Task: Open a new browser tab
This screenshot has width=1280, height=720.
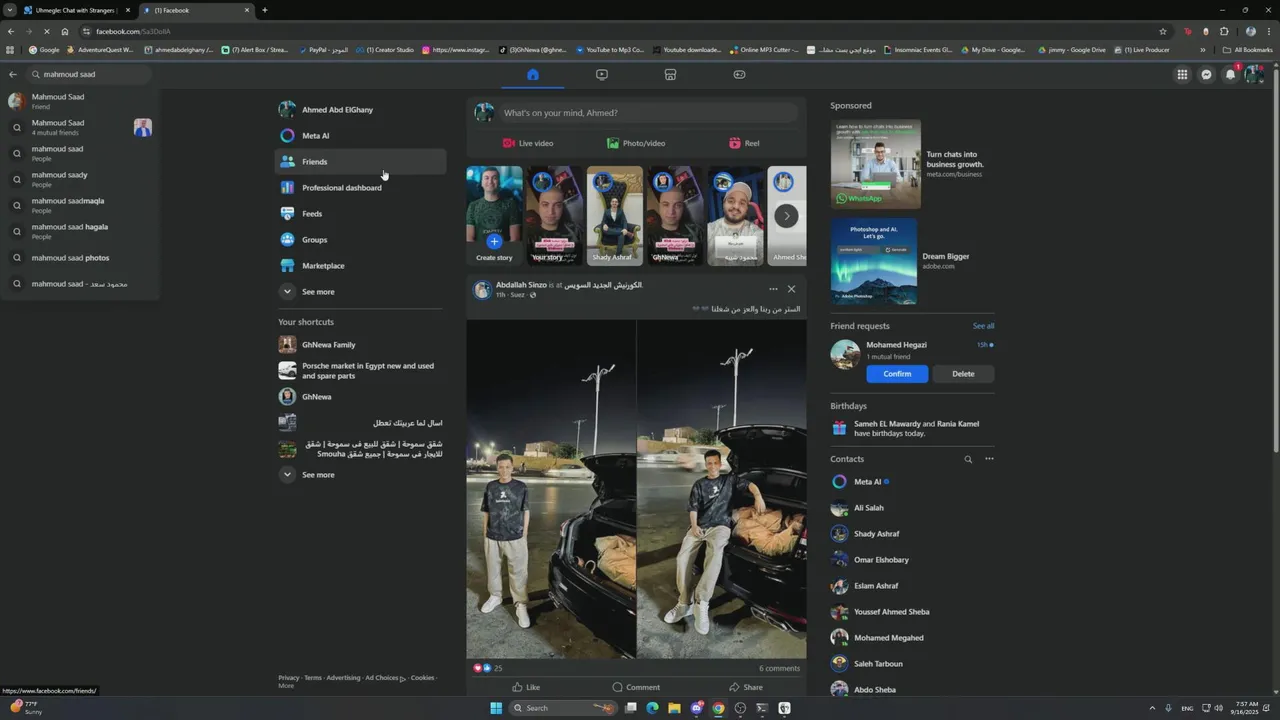Action: pyautogui.click(x=264, y=10)
